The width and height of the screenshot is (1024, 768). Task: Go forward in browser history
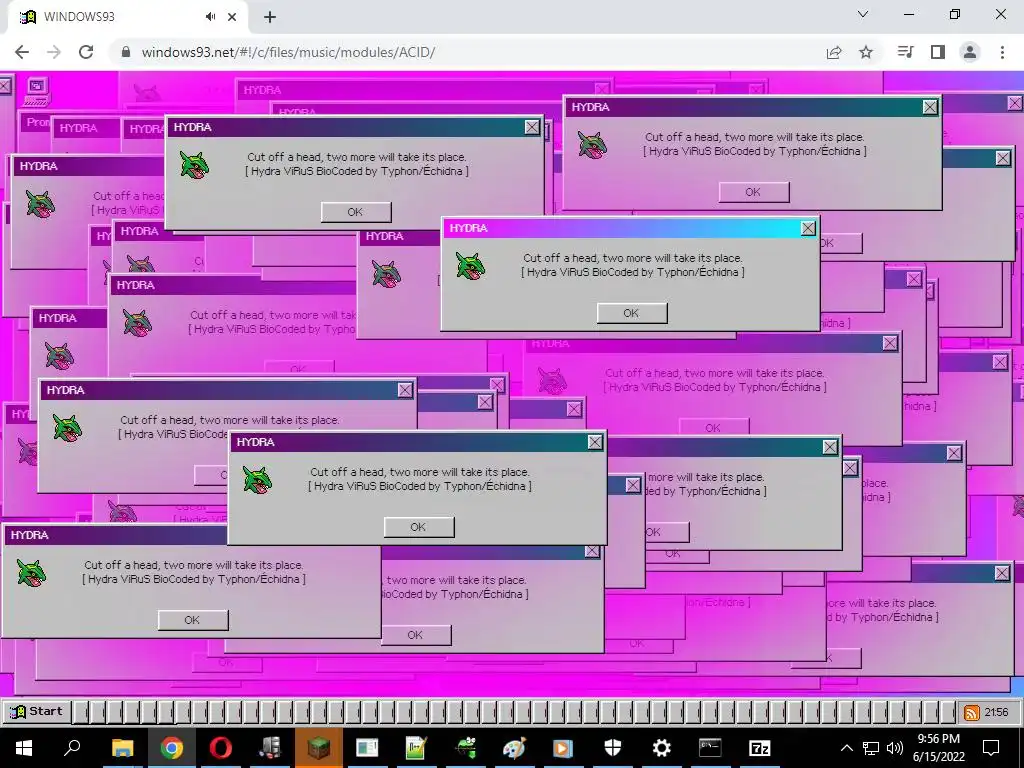[54, 52]
